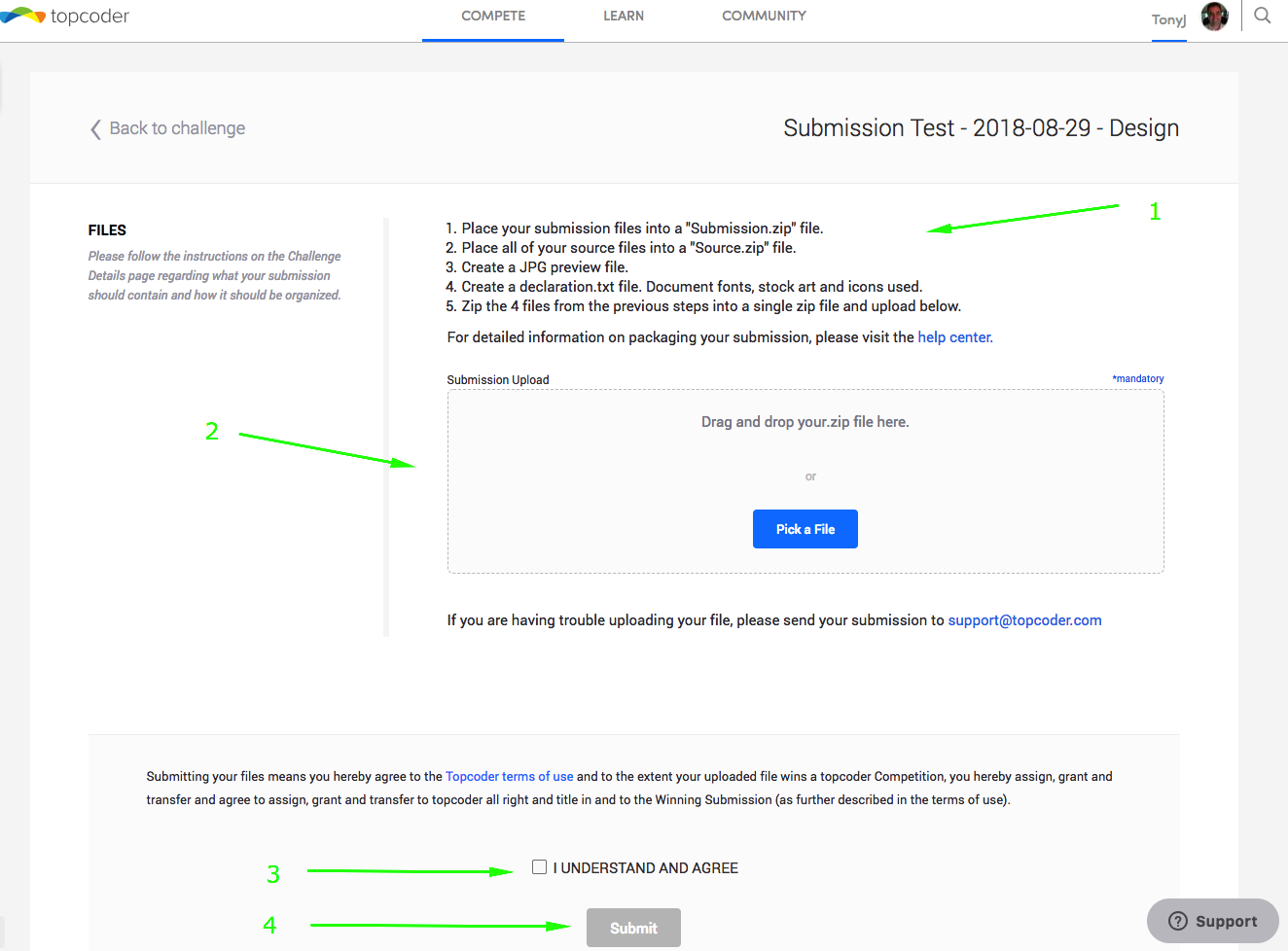Click Pick a File button
The height and width of the screenshot is (951, 1288).
805,529
